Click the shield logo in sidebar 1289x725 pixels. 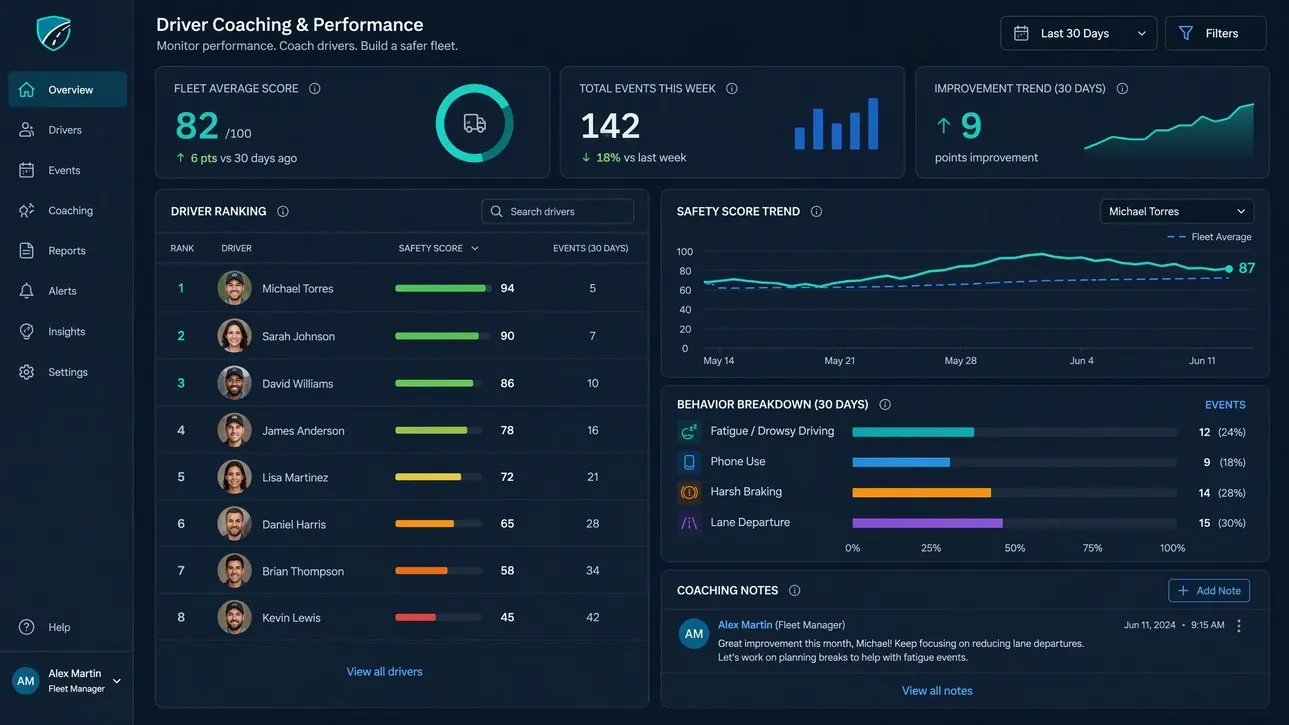(x=53, y=33)
